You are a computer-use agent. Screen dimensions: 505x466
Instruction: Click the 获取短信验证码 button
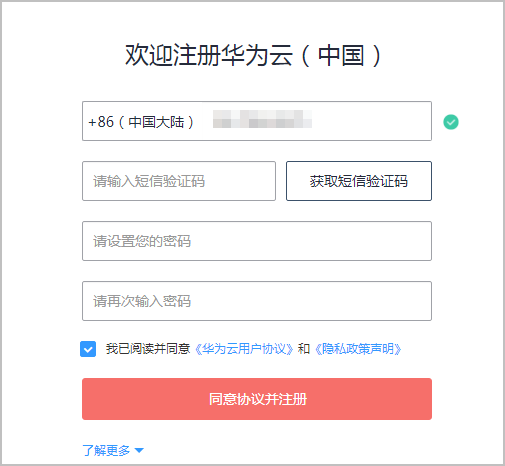pos(359,181)
